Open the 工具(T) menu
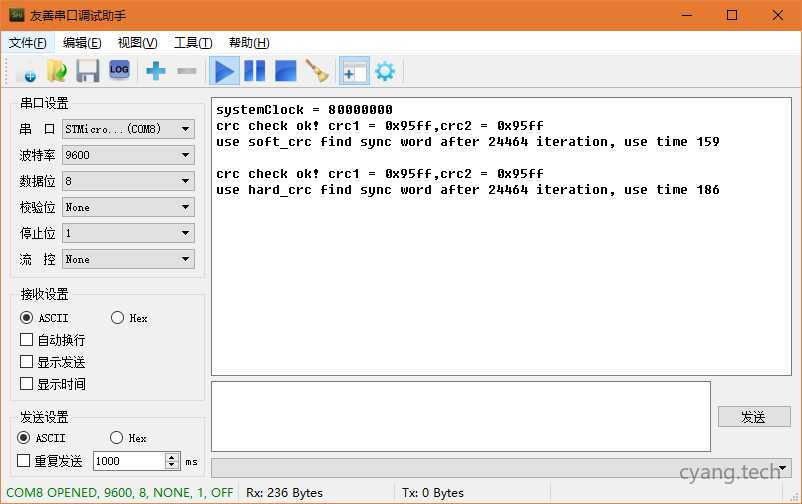 192,43
